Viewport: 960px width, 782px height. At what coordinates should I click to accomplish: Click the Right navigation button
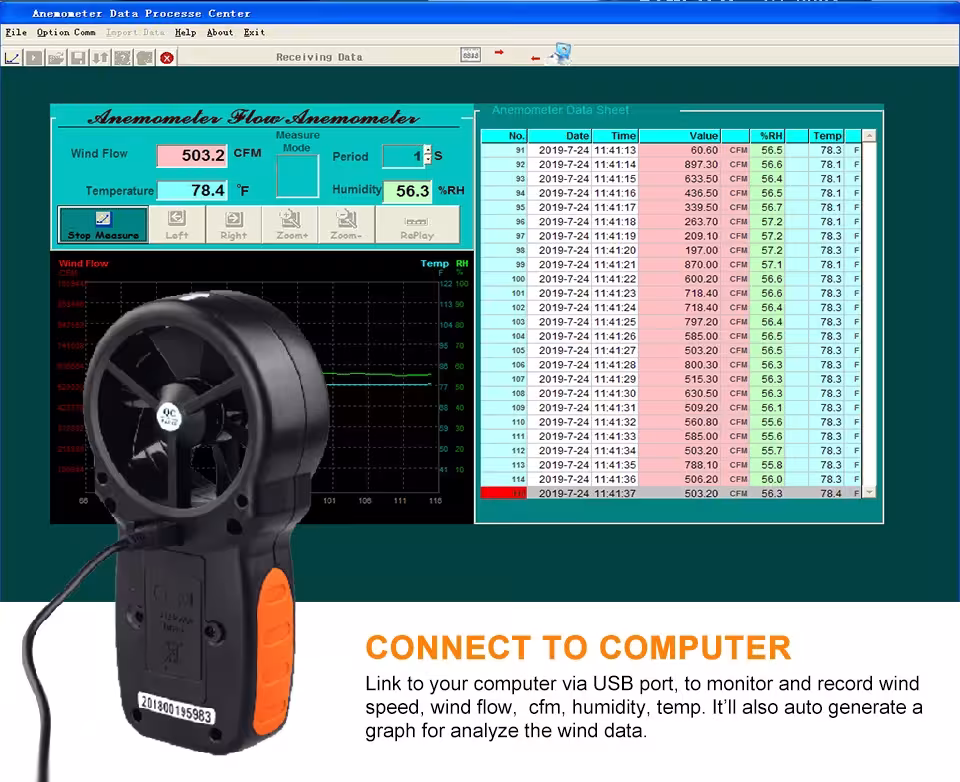[x=234, y=225]
